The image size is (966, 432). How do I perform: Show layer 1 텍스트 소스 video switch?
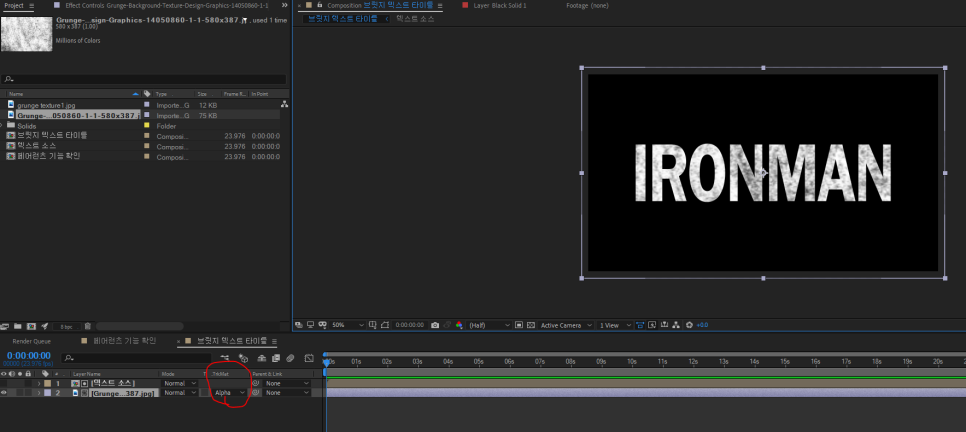(4, 383)
